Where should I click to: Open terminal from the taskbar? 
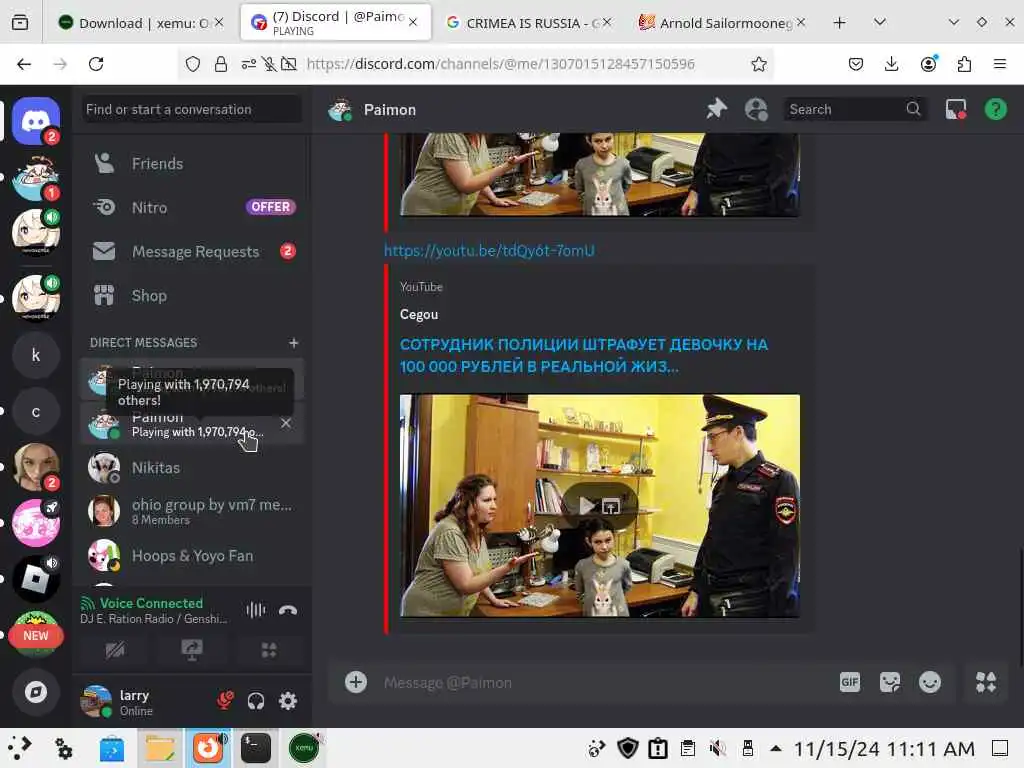point(255,748)
